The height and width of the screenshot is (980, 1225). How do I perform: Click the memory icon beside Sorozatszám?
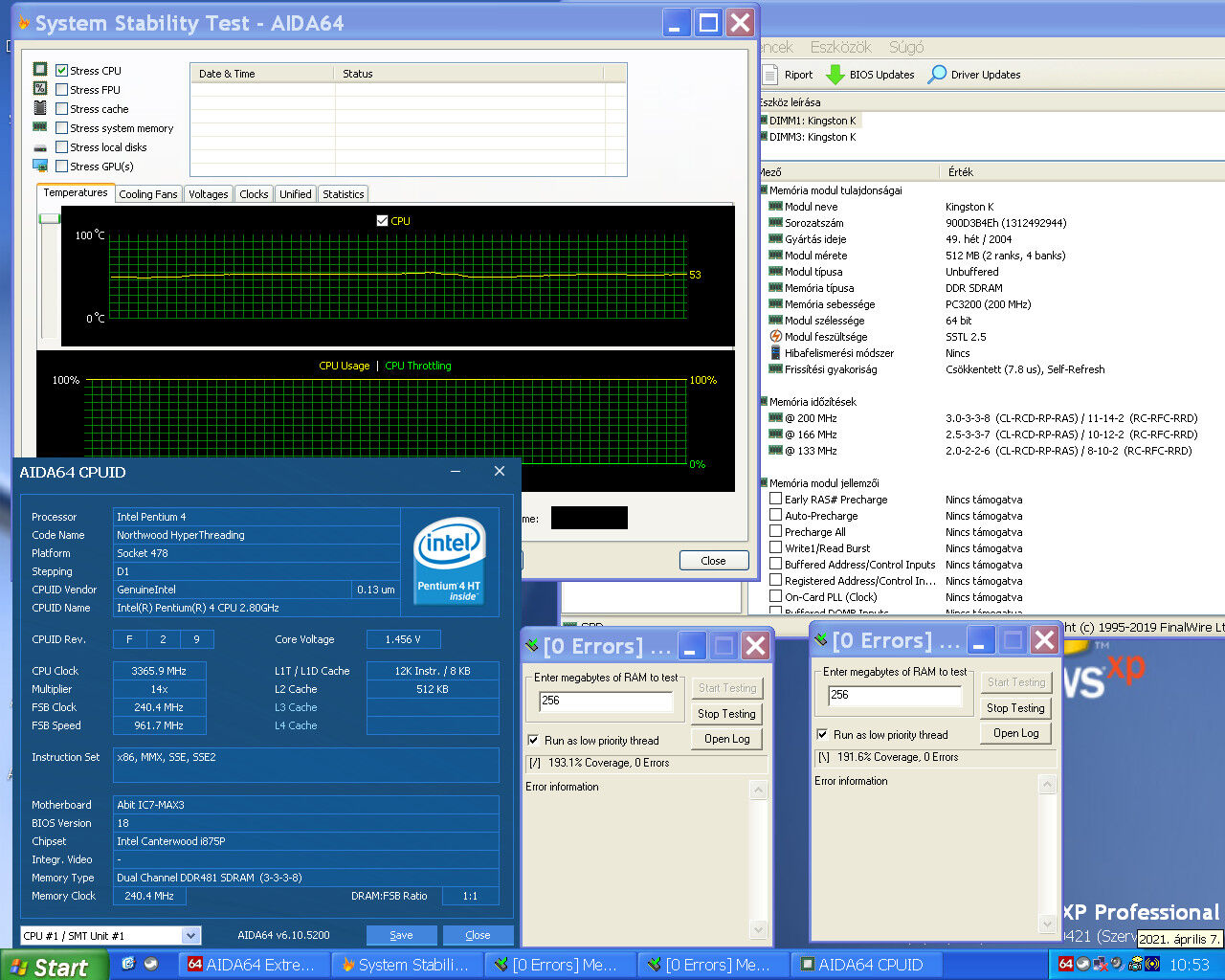tap(776, 222)
